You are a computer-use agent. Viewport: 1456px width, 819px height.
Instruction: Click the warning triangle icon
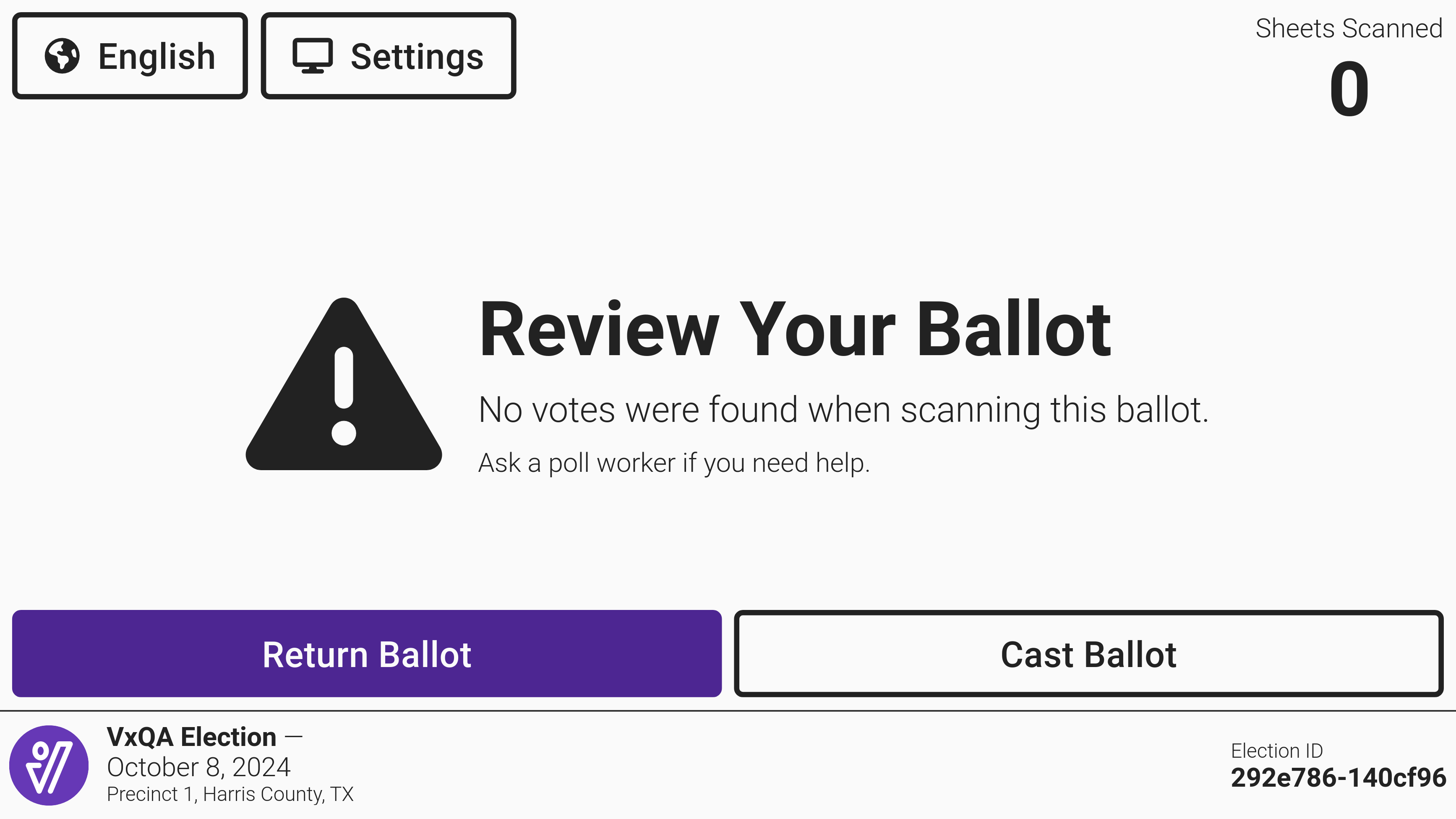click(344, 385)
